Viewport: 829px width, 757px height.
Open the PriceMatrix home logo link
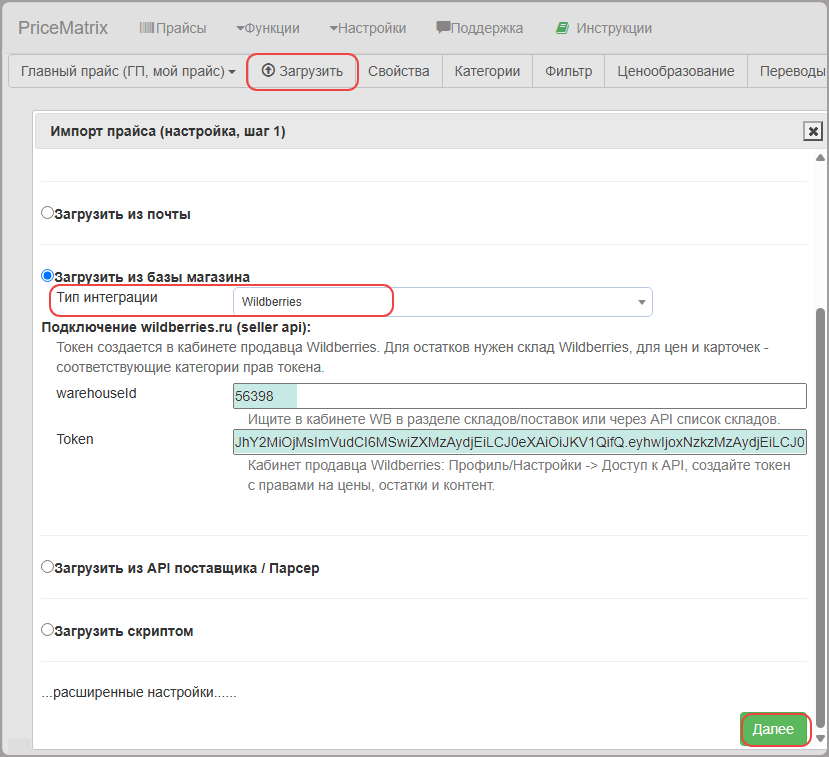pos(63,28)
